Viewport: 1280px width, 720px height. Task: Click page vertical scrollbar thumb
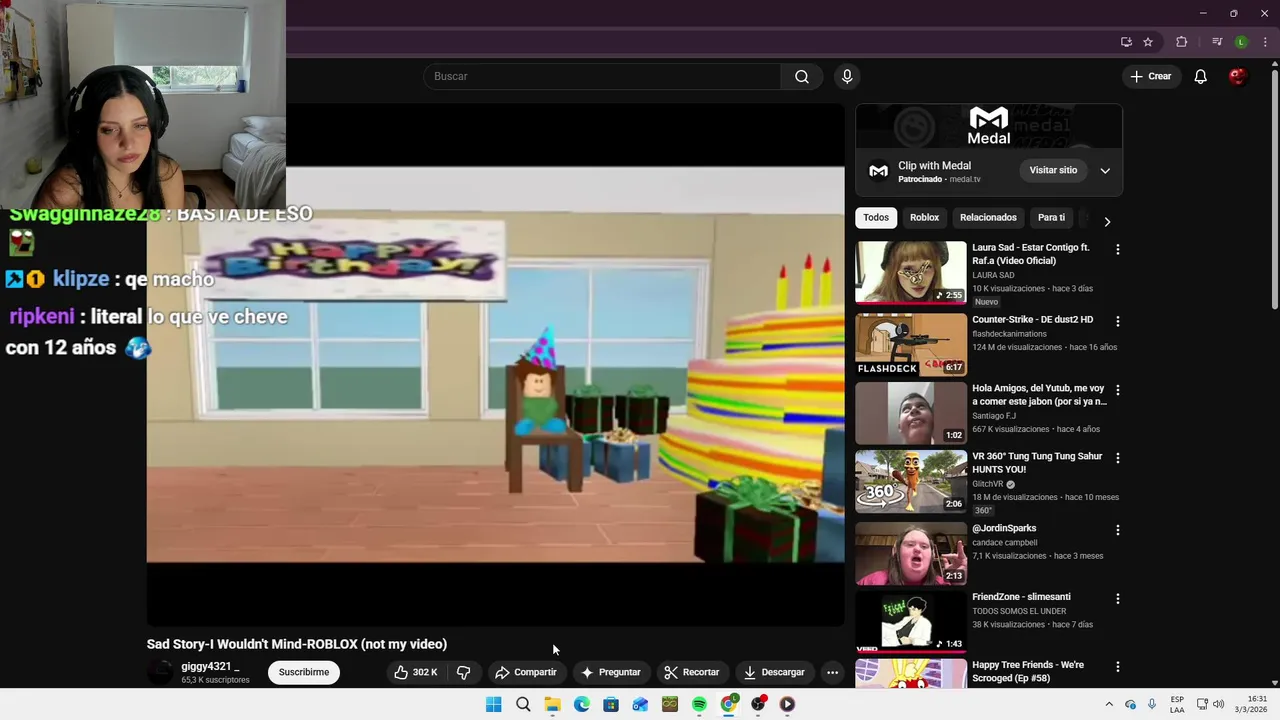tap(1275, 190)
